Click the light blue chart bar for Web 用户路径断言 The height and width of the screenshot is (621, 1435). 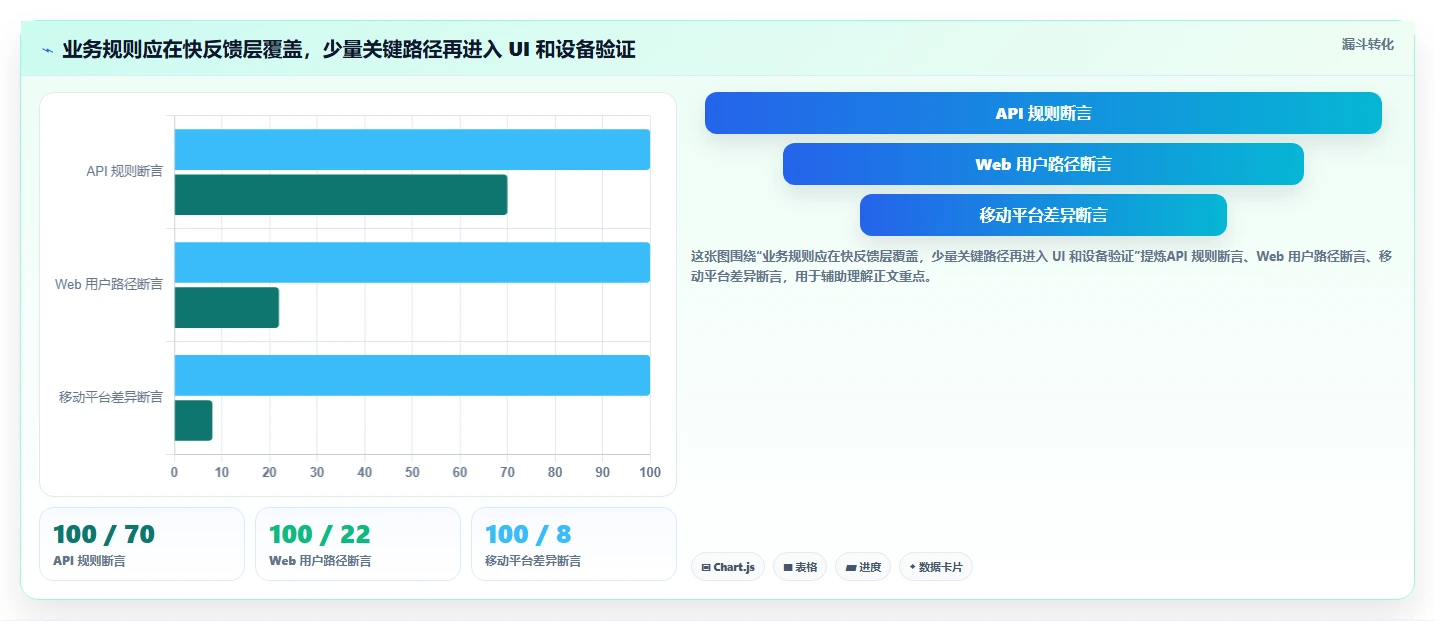pos(412,262)
